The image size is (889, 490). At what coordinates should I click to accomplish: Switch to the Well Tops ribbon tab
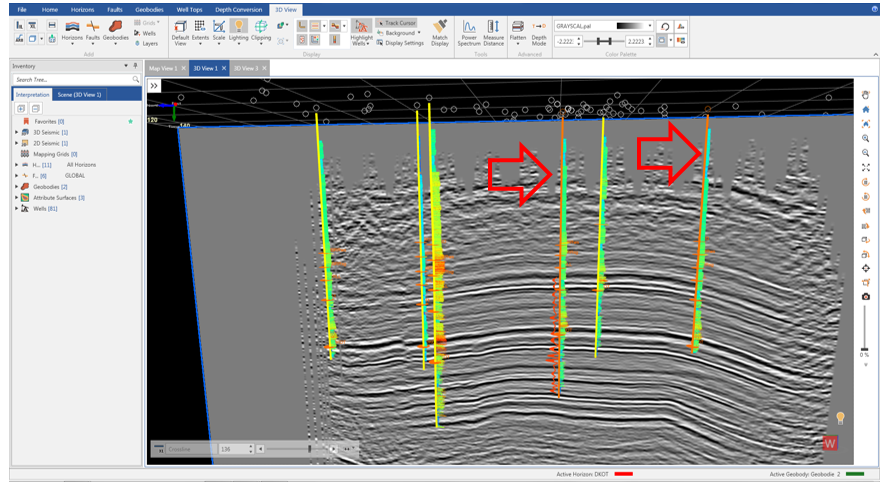coord(189,10)
